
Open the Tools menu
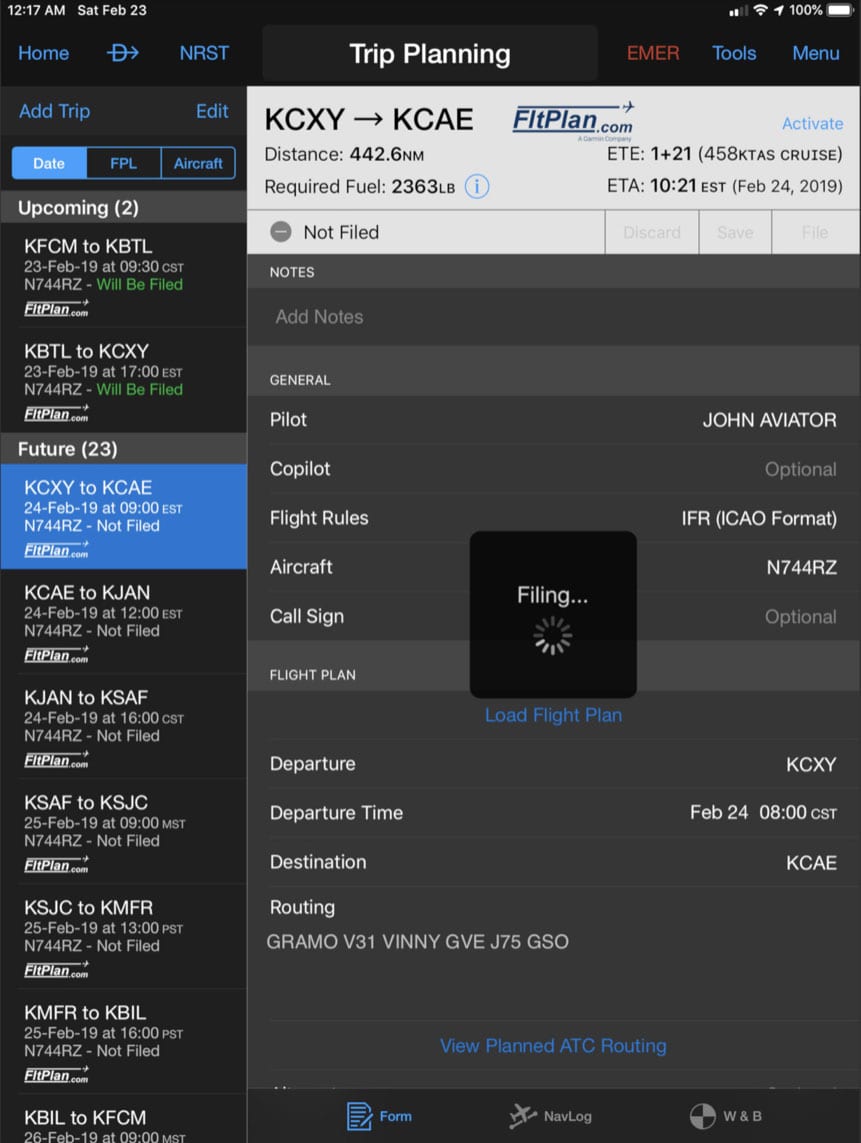click(734, 53)
